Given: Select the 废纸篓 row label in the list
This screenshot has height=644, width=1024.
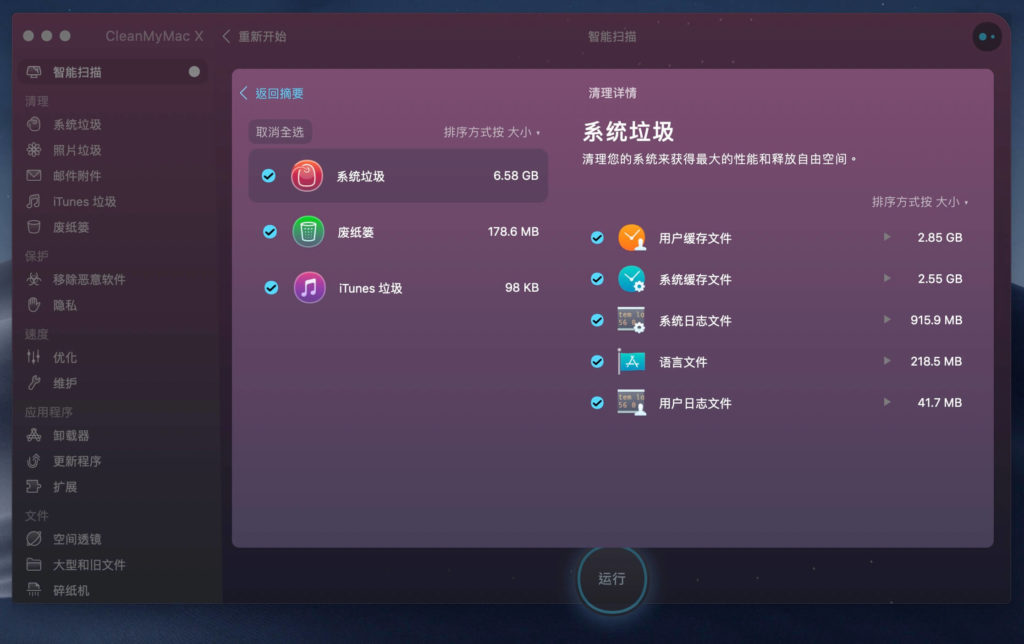Looking at the screenshot, I should tap(355, 232).
